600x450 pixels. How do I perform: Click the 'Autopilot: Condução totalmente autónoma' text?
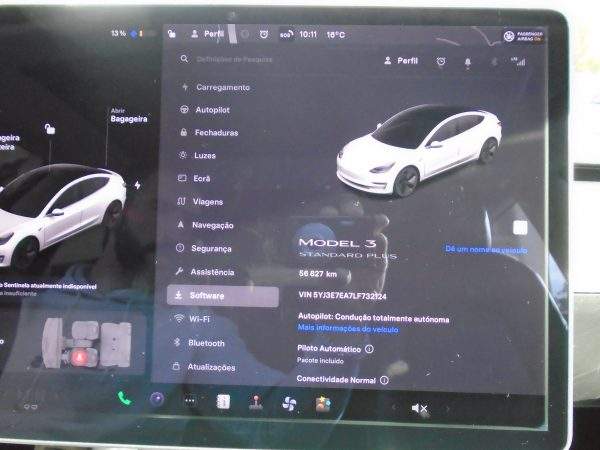coord(373,318)
